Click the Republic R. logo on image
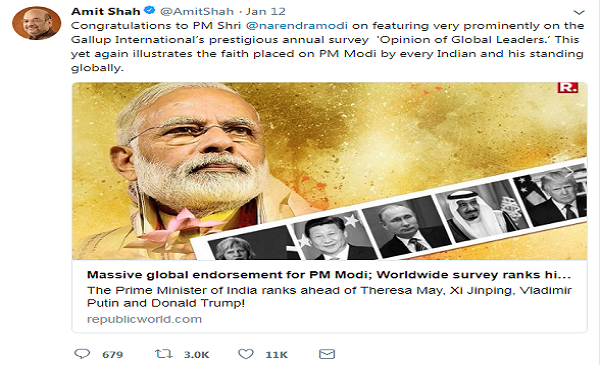The height and width of the screenshot is (365, 600). (568, 87)
